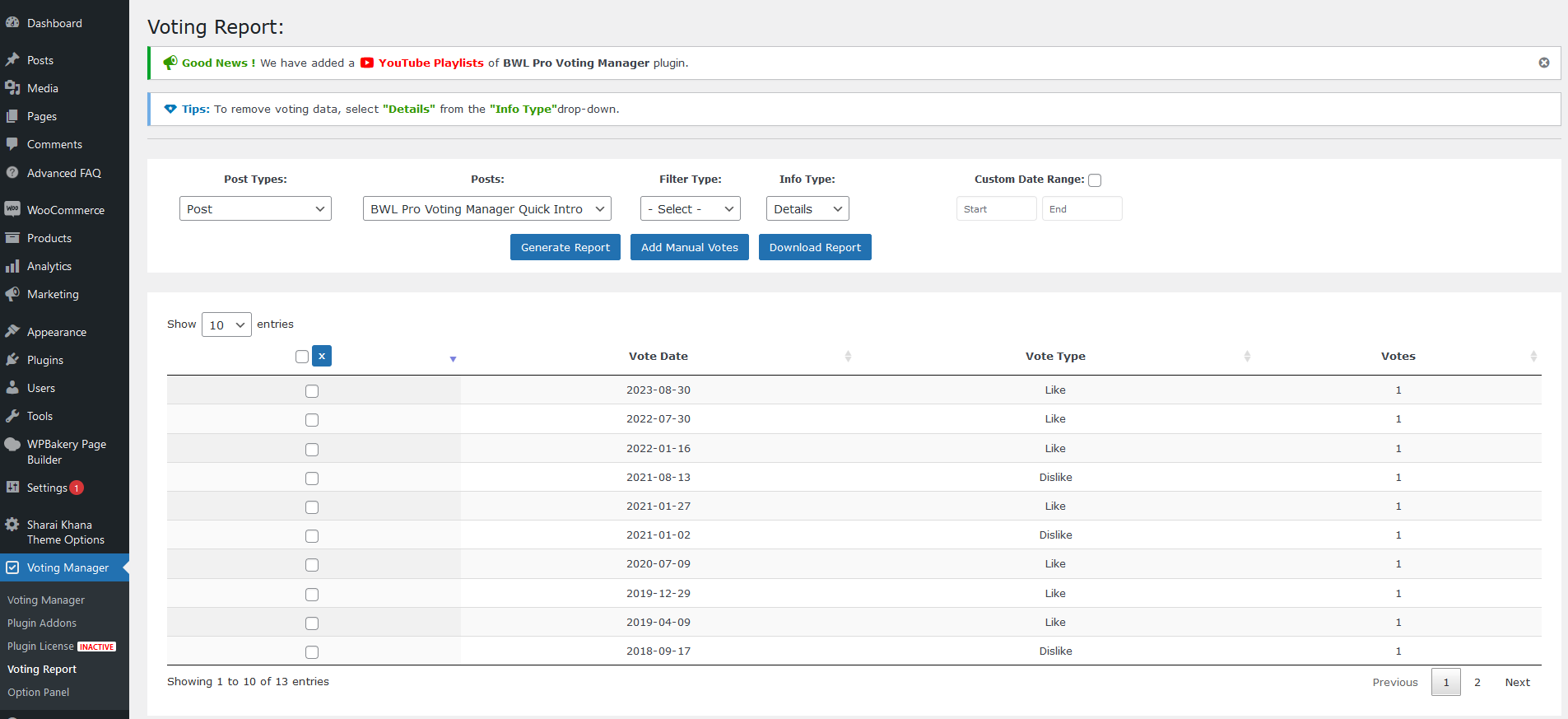The image size is (1568, 719).
Task: Click the Generate Report button
Action: (x=565, y=247)
